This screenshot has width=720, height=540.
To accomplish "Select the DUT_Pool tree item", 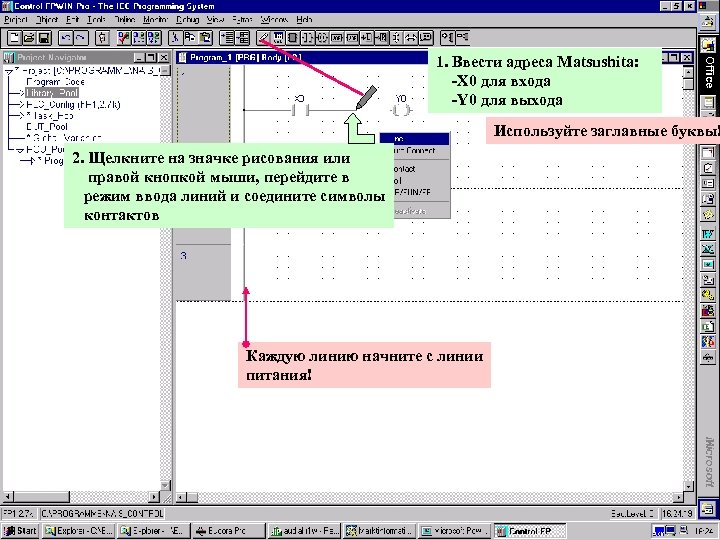I will (x=47, y=127).
